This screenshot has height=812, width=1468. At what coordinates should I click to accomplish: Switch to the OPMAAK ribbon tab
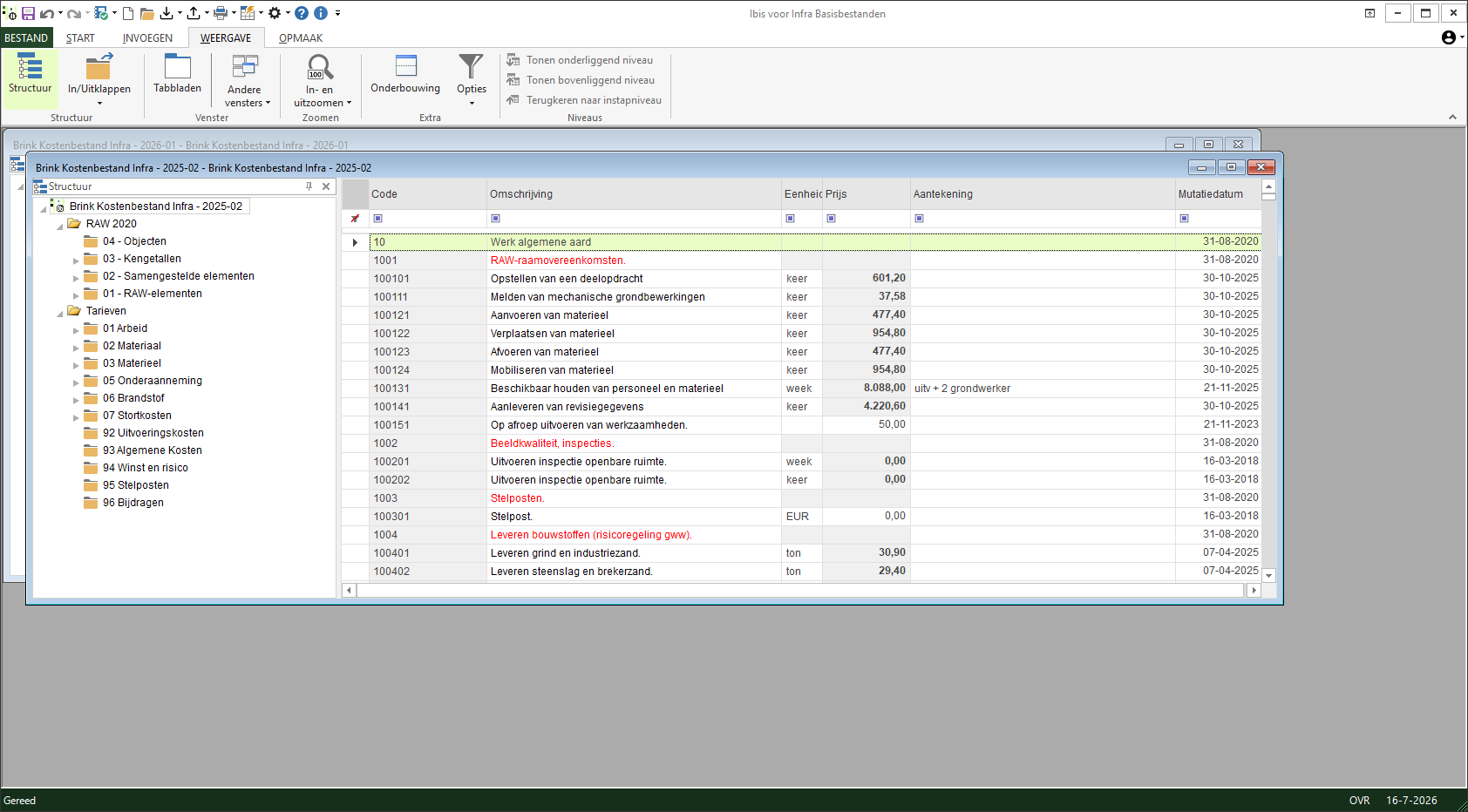pyautogui.click(x=301, y=37)
